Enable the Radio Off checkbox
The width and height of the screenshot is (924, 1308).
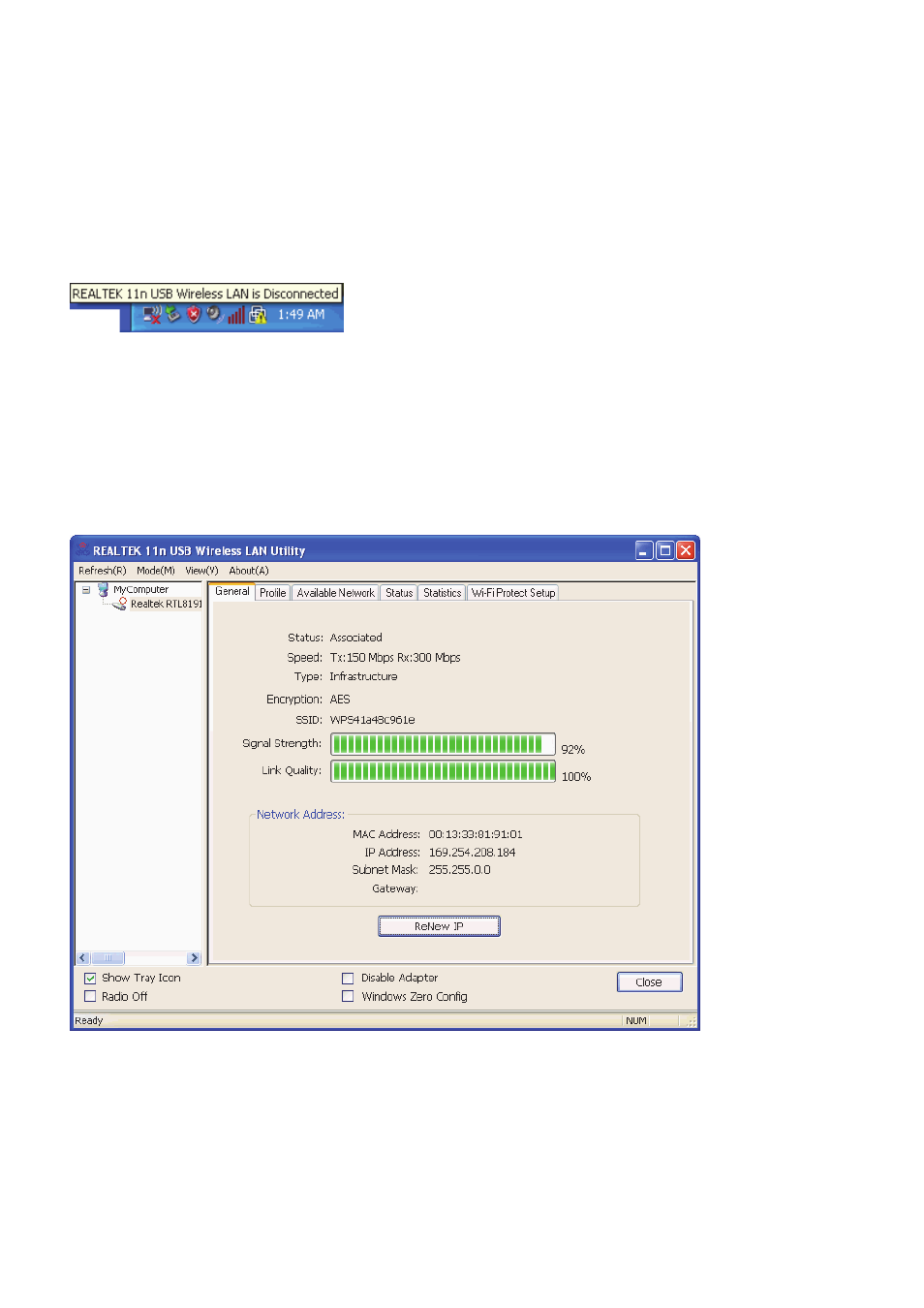click(90, 996)
